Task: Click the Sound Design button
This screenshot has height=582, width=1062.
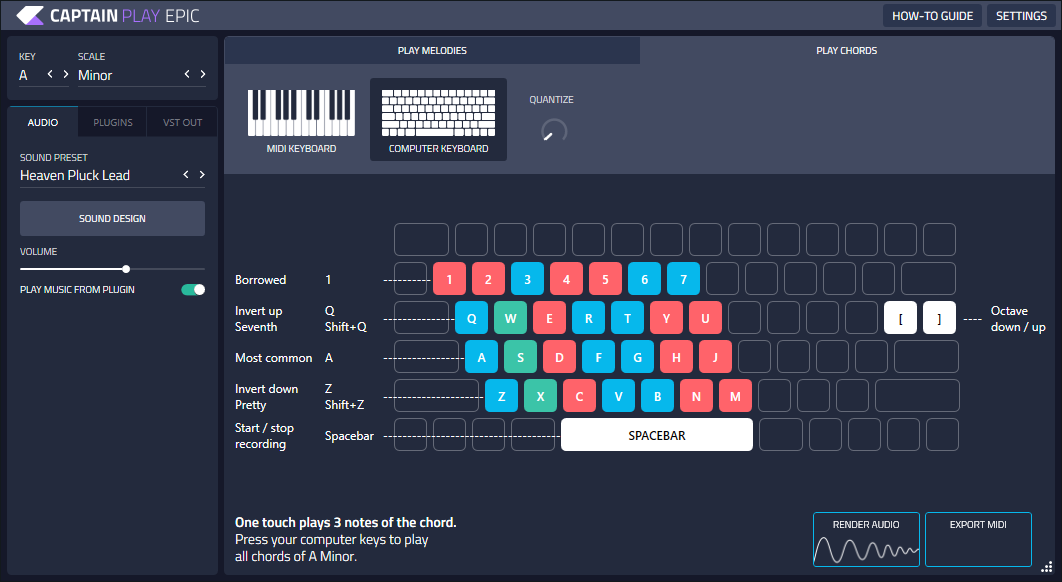Action: click(x=112, y=218)
